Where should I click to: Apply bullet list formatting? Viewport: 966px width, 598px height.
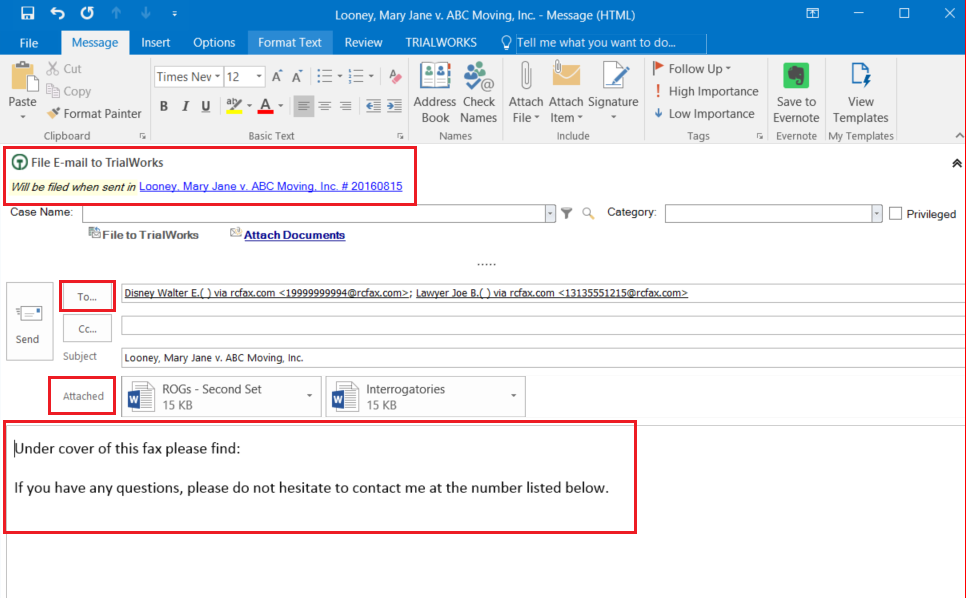325,76
